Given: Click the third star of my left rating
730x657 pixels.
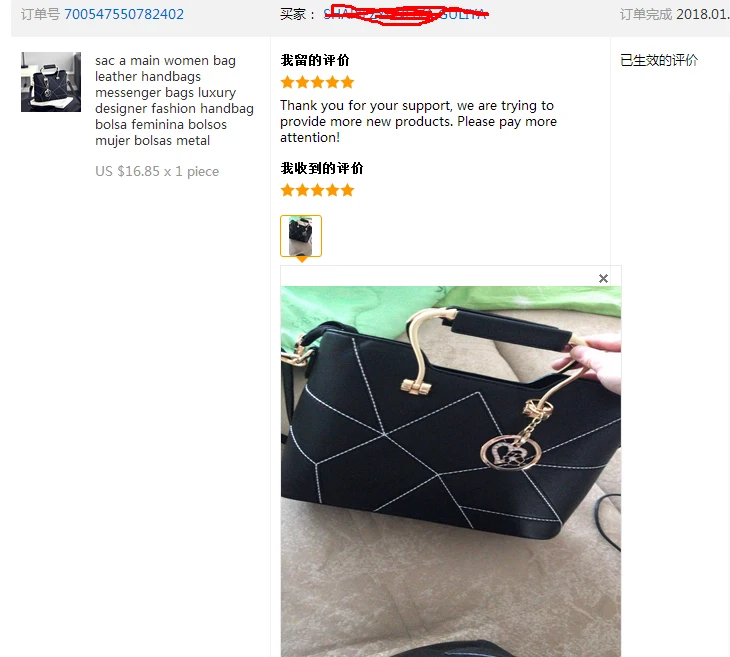Looking at the screenshot, I should 318,82.
